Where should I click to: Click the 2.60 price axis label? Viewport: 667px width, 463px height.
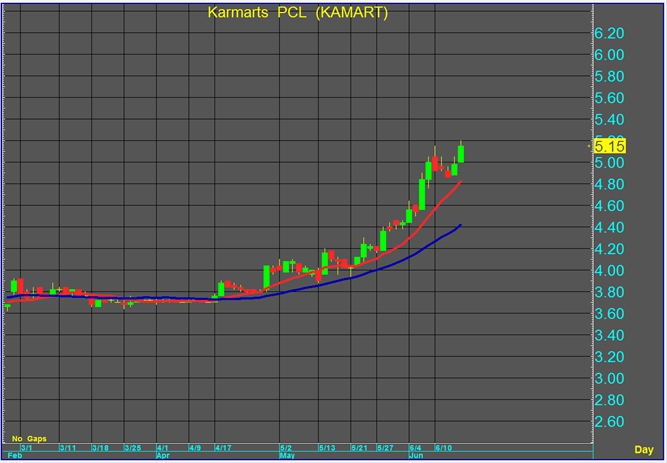click(609, 422)
